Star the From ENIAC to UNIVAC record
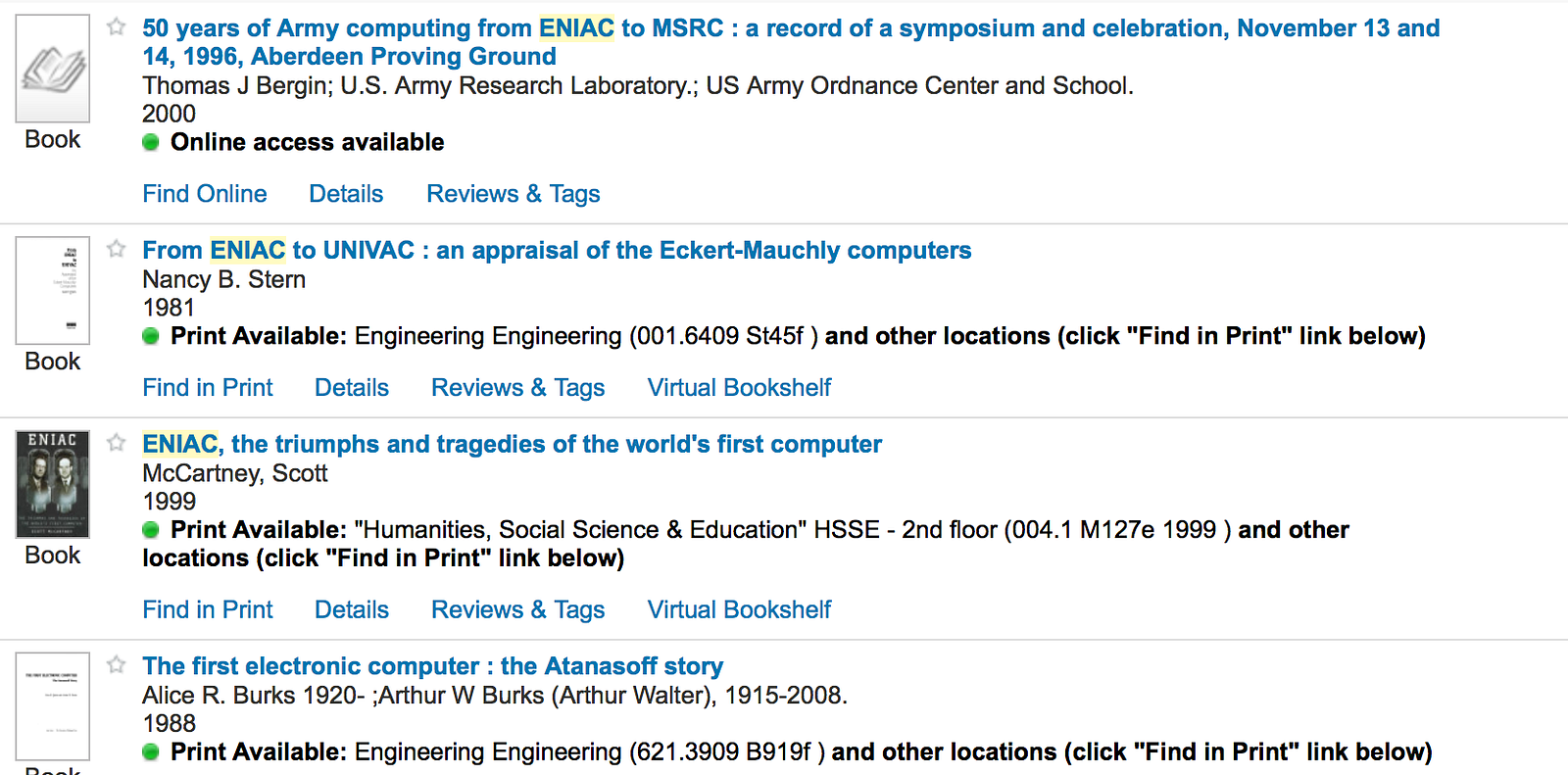This screenshot has height=775, width=1568. tap(117, 249)
